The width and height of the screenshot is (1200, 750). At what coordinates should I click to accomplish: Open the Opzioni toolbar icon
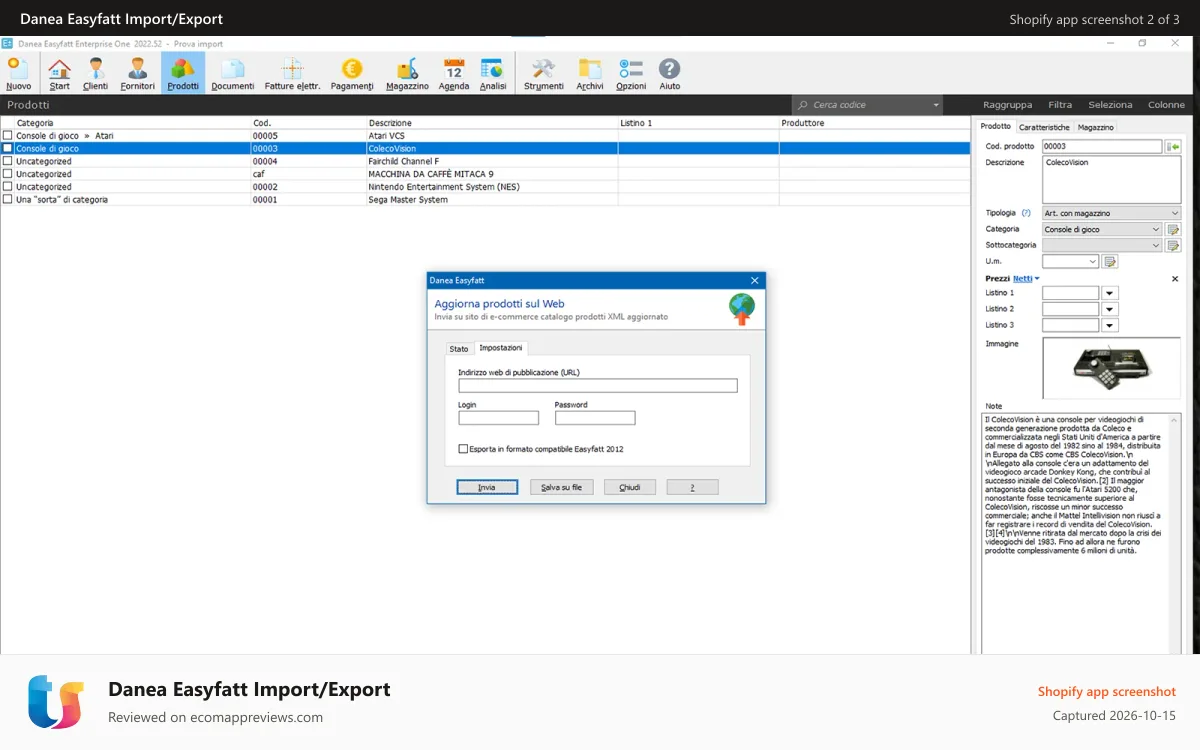coord(631,74)
